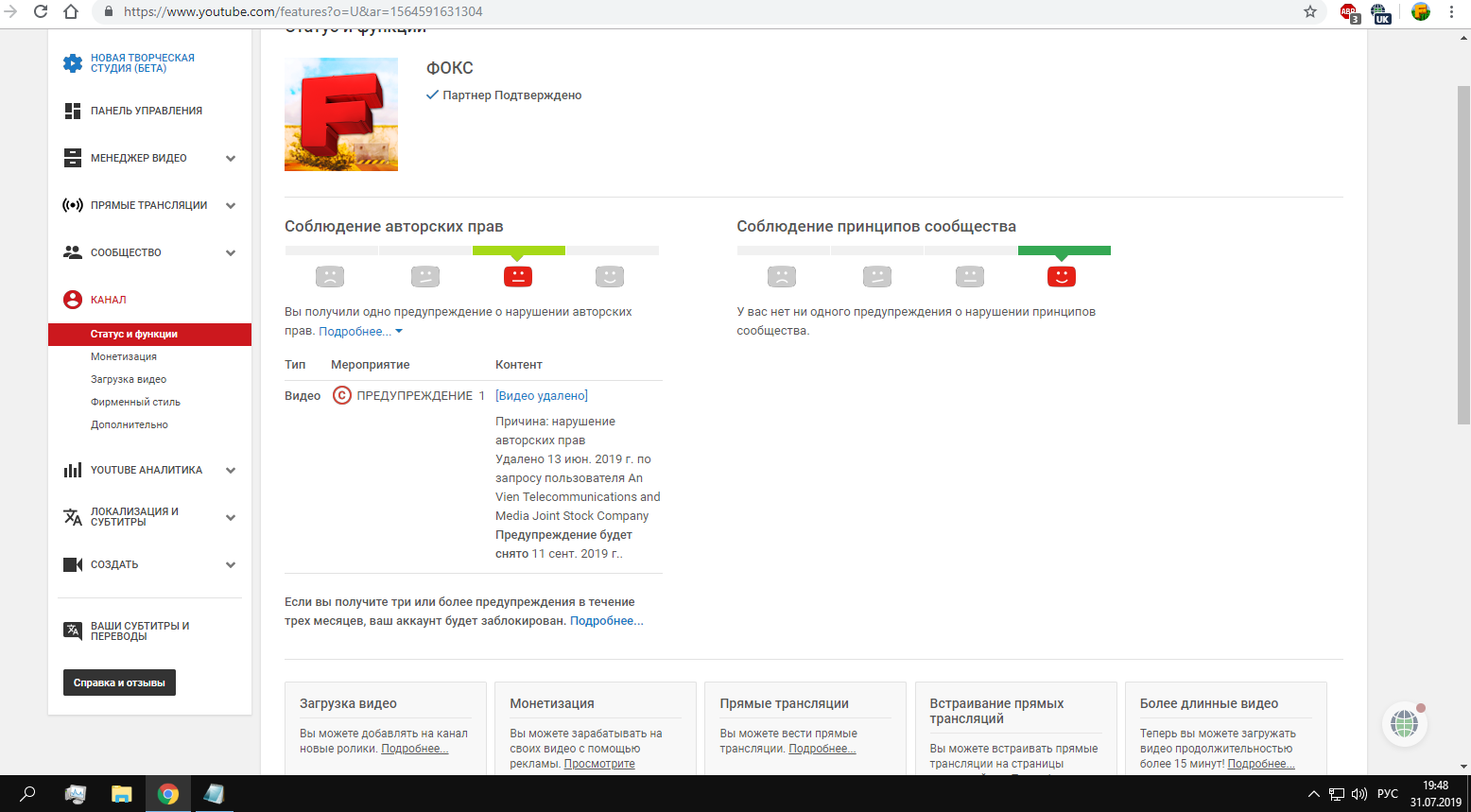Click the volume icon in system tray
The width and height of the screenshot is (1471, 812).
coord(1359,794)
